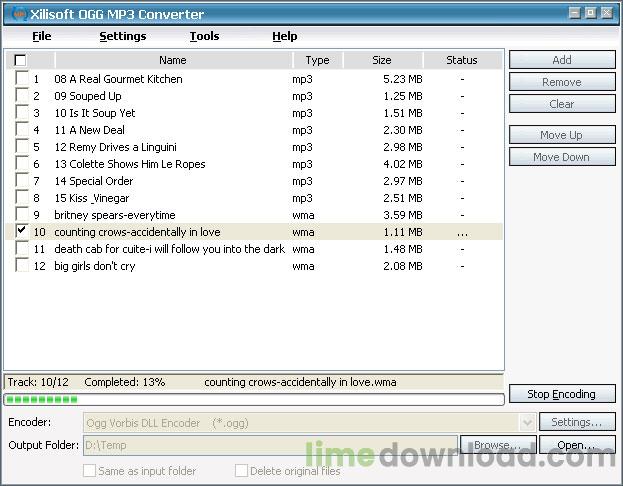The image size is (623, 486).
Task: Toggle the select-all checkbox in list header
Action: tap(20, 60)
